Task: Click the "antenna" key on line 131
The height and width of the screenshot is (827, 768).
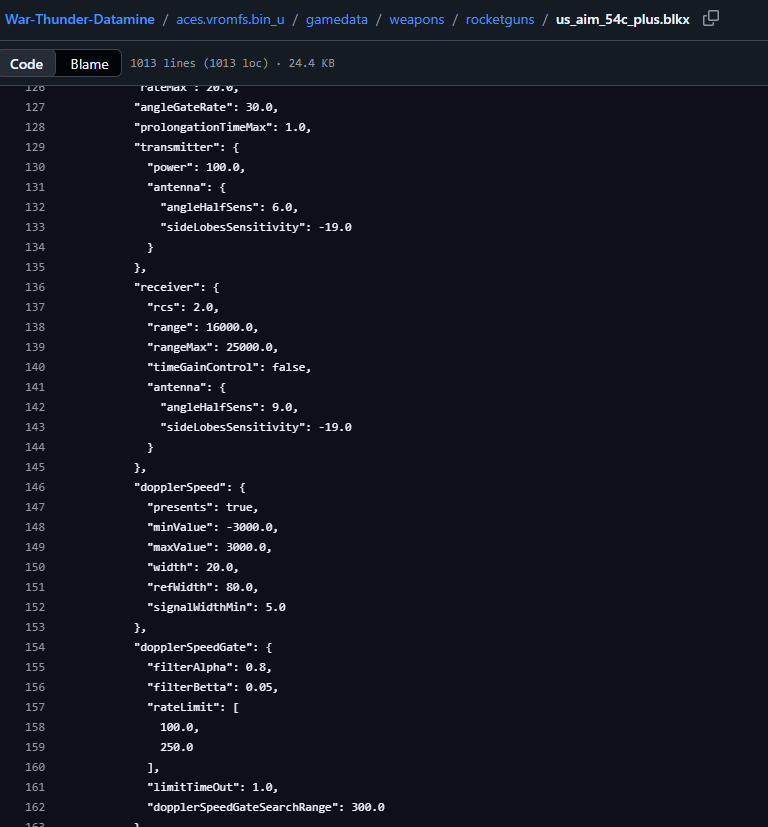Action: click(179, 187)
